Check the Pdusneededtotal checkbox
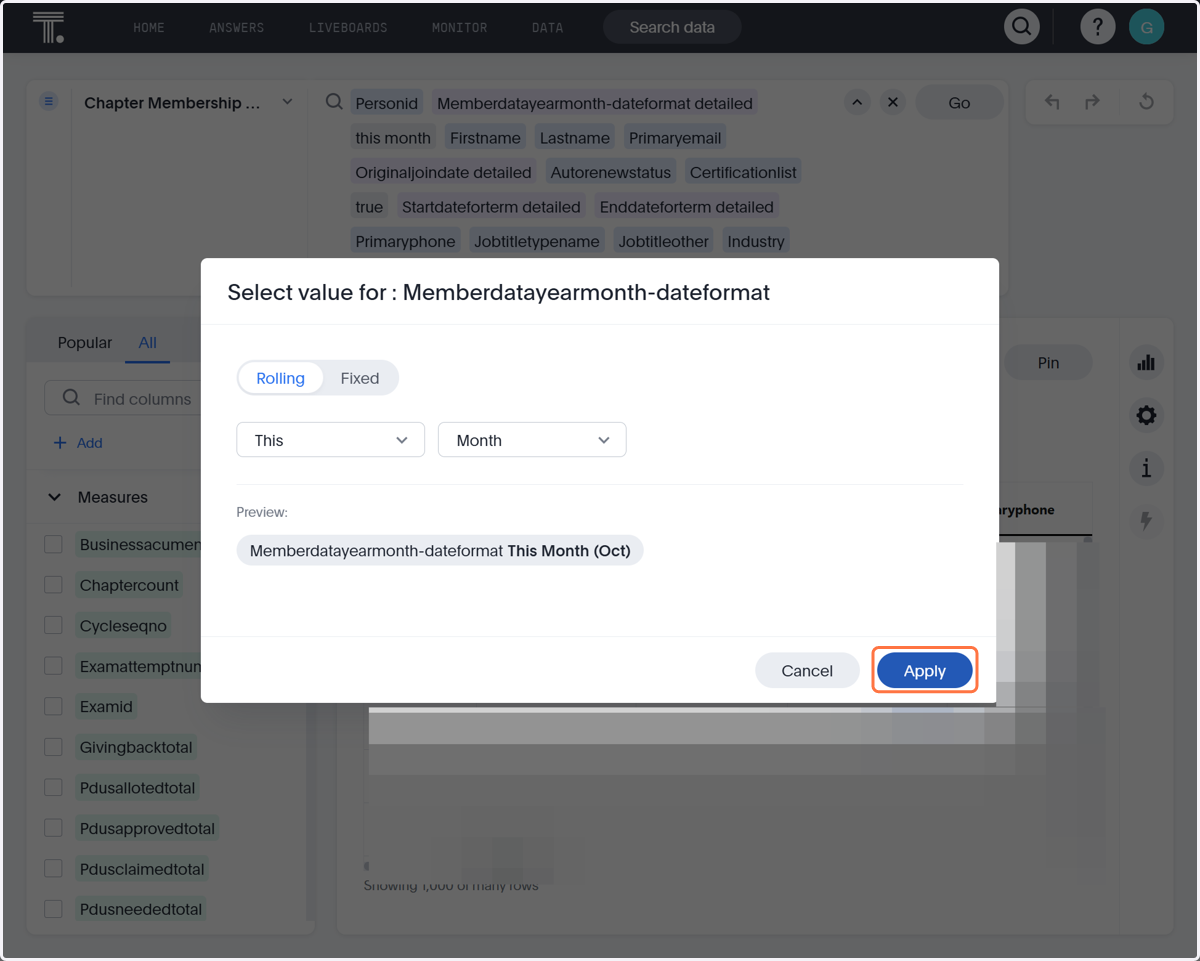This screenshot has height=961, width=1200. [54, 909]
